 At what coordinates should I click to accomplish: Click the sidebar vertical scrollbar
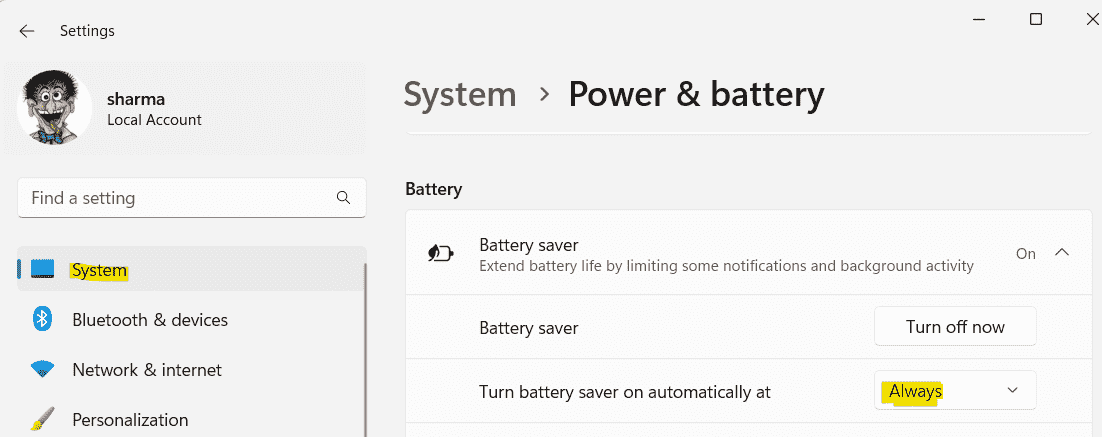click(x=365, y=350)
